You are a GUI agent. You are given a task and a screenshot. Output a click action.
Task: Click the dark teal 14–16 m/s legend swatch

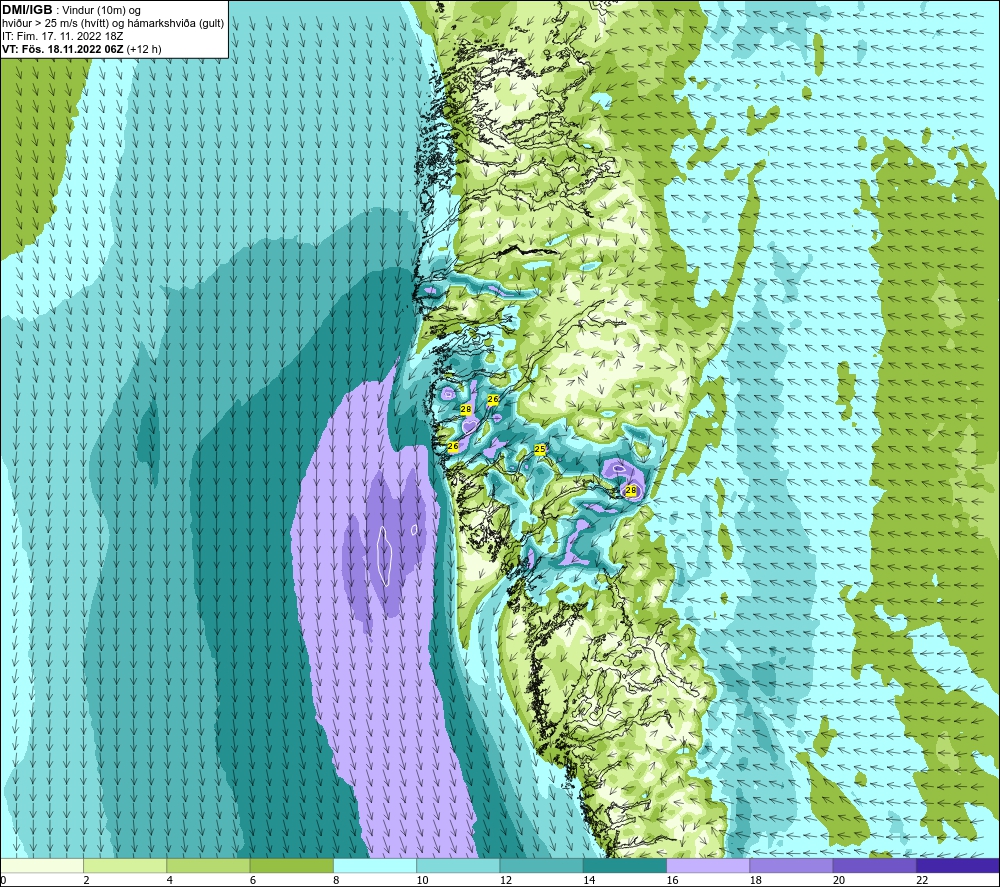[625, 865]
